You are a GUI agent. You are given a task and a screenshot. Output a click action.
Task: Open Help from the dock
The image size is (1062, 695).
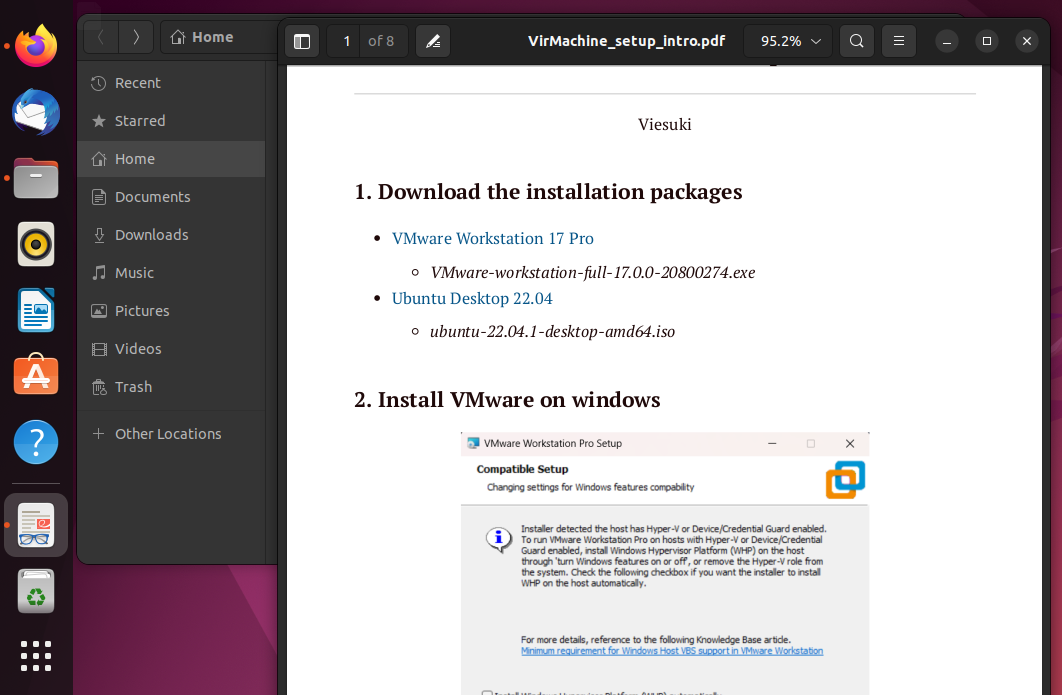pos(36,442)
